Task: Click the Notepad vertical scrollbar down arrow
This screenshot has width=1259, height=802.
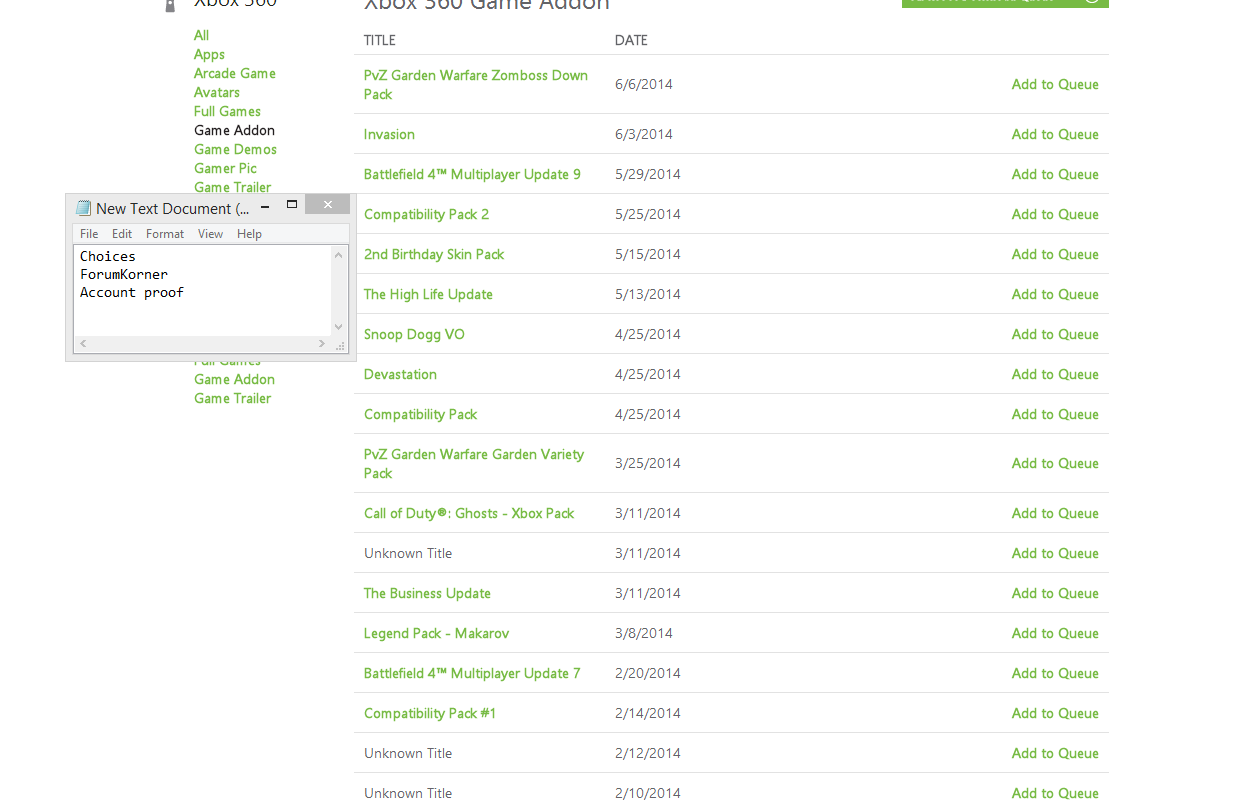Action: 338,327
